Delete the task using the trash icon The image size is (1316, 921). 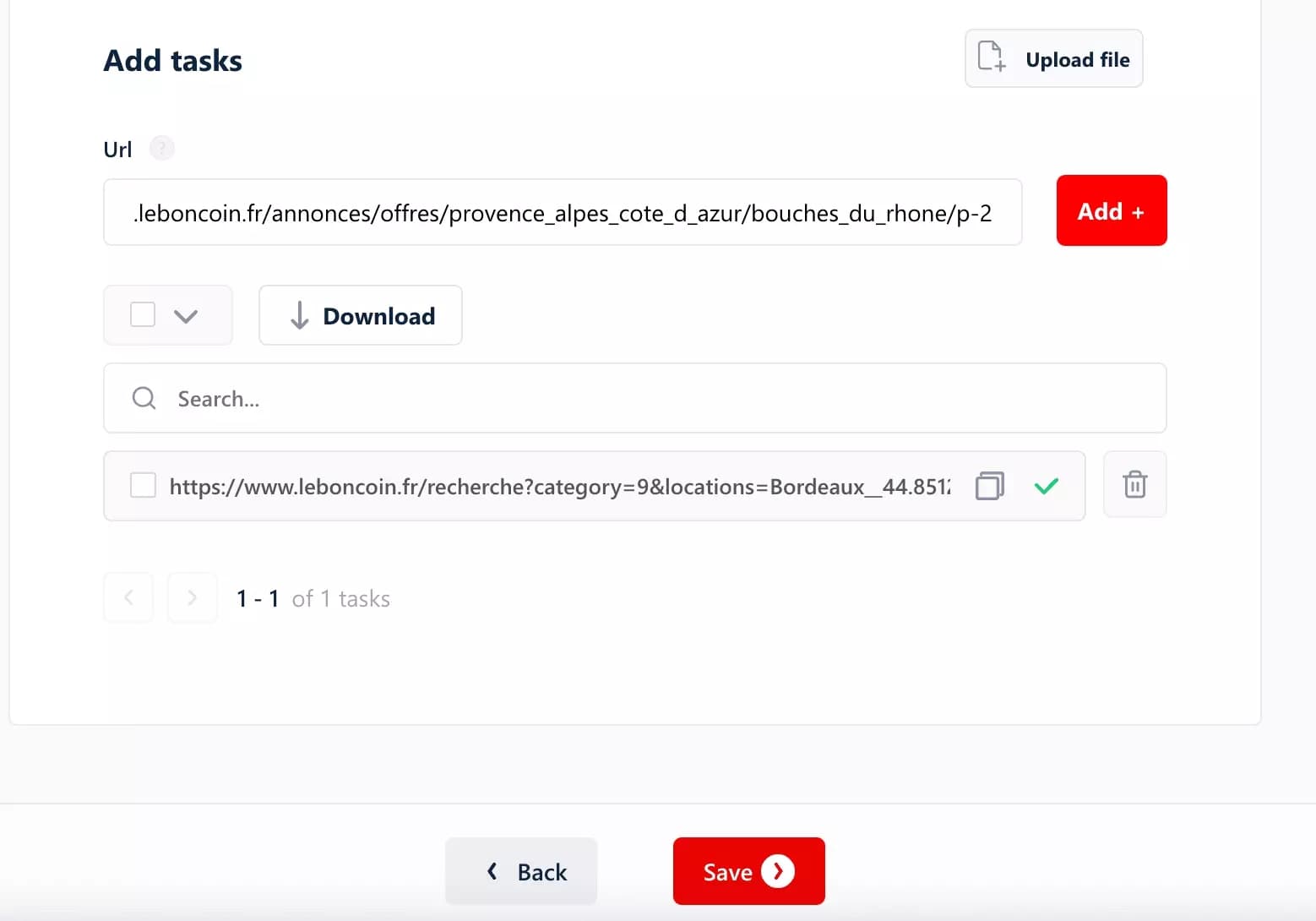point(1134,485)
